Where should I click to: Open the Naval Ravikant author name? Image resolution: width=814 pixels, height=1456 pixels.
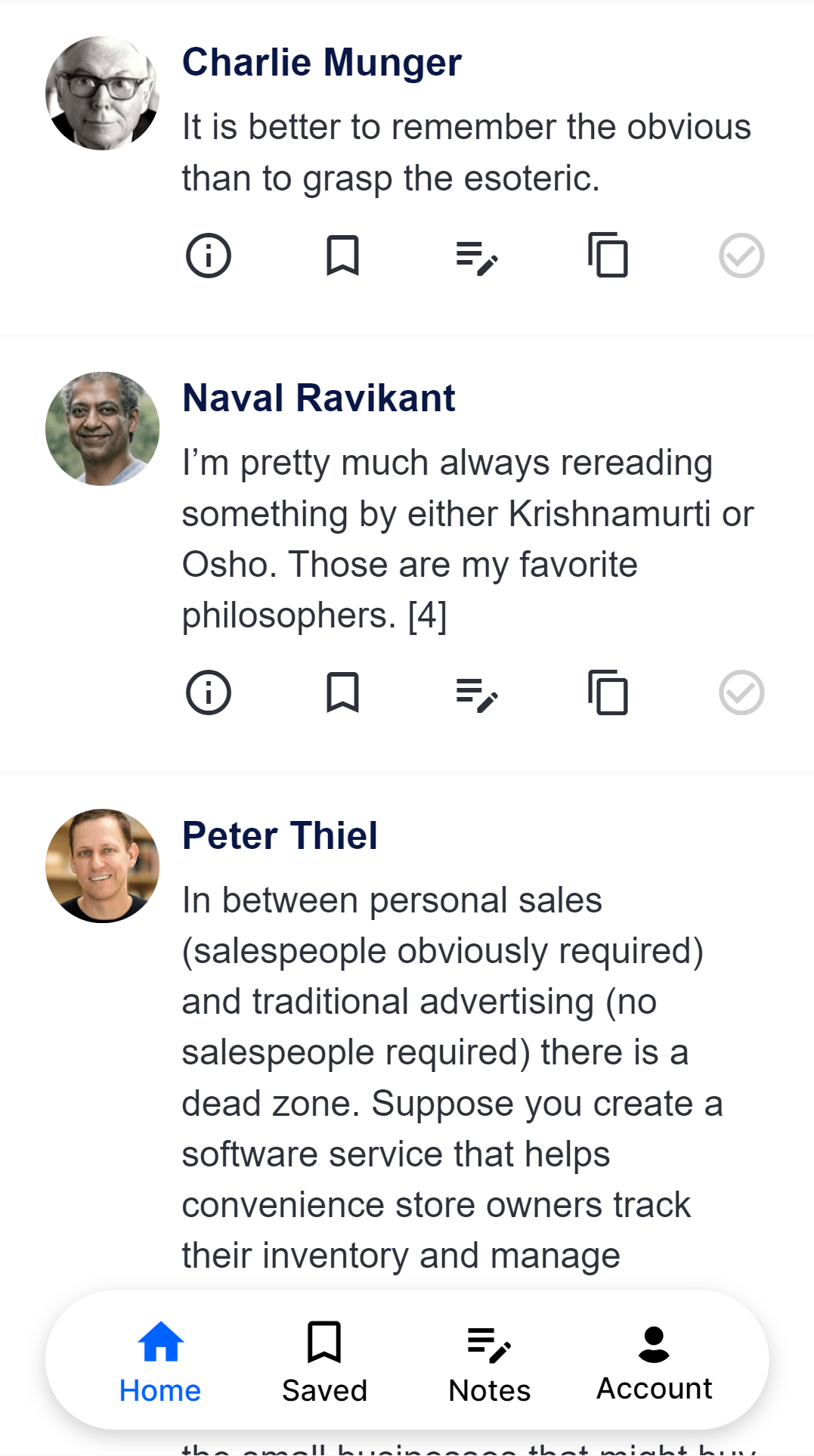pos(319,398)
